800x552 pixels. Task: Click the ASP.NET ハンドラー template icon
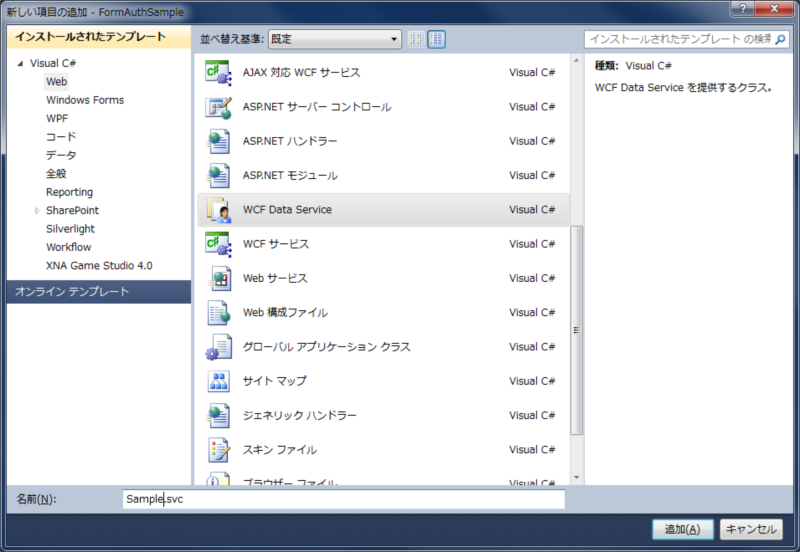(219, 141)
